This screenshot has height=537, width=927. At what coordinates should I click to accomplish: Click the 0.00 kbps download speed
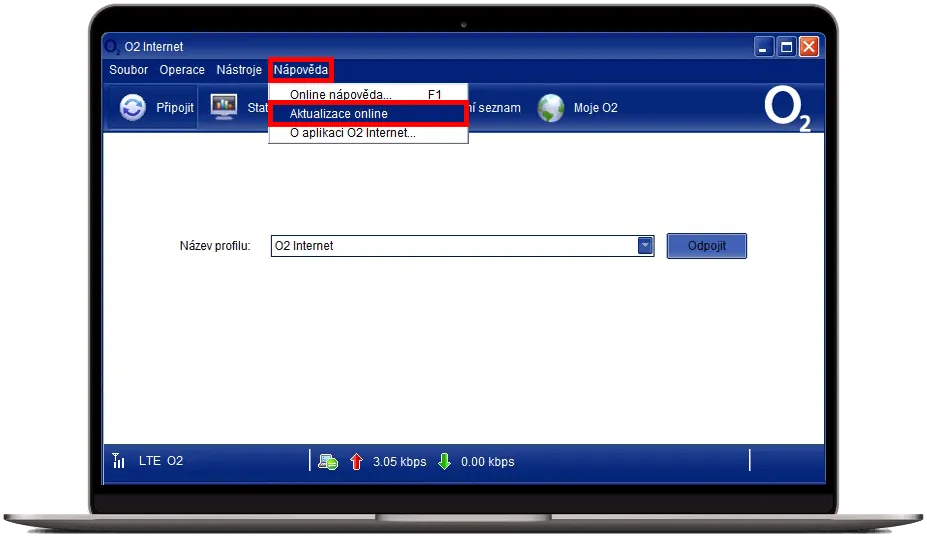coord(488,462)
